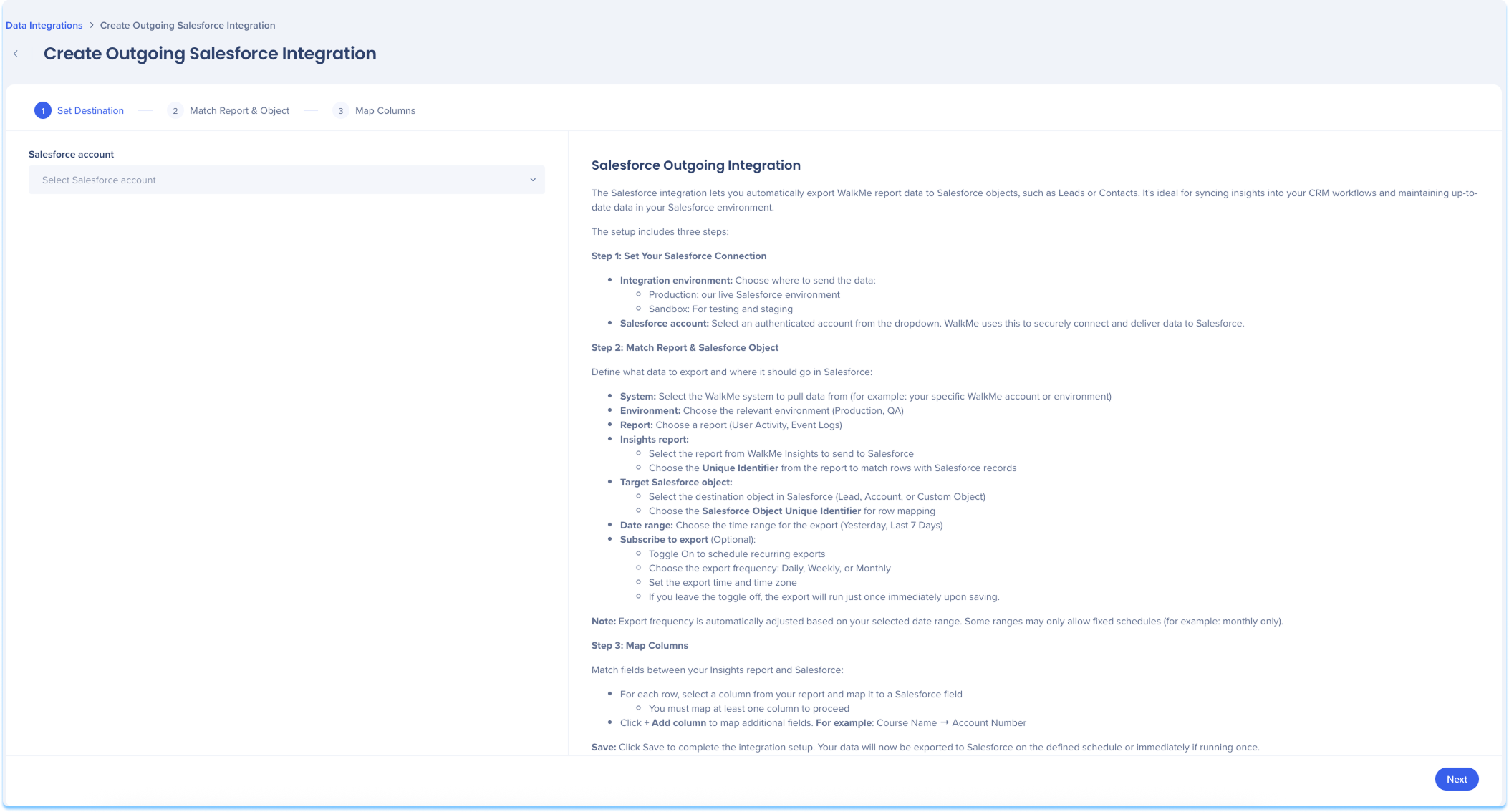Select step 2 circle icon

175,110
